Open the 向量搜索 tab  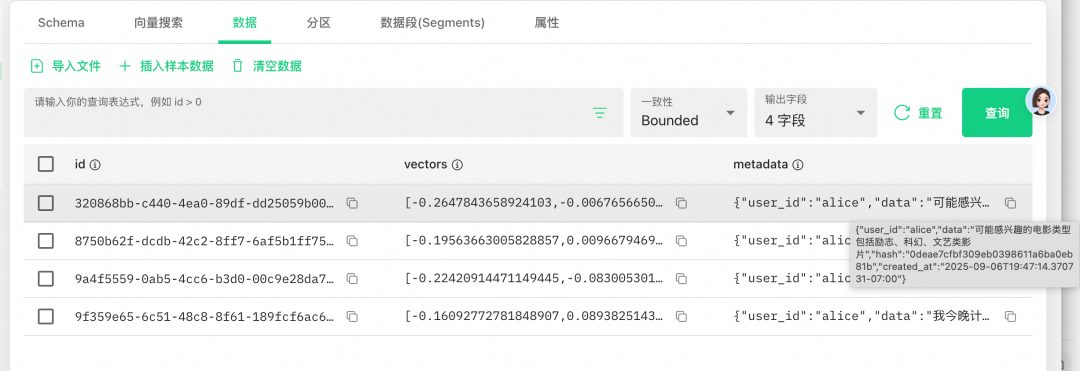[158, 23]
